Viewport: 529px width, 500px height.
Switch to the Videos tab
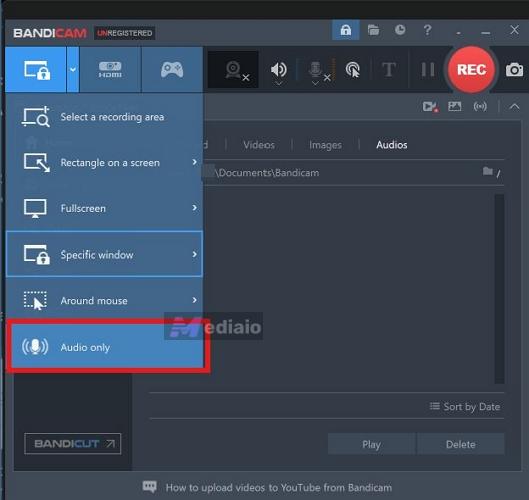tap(259, 145)
